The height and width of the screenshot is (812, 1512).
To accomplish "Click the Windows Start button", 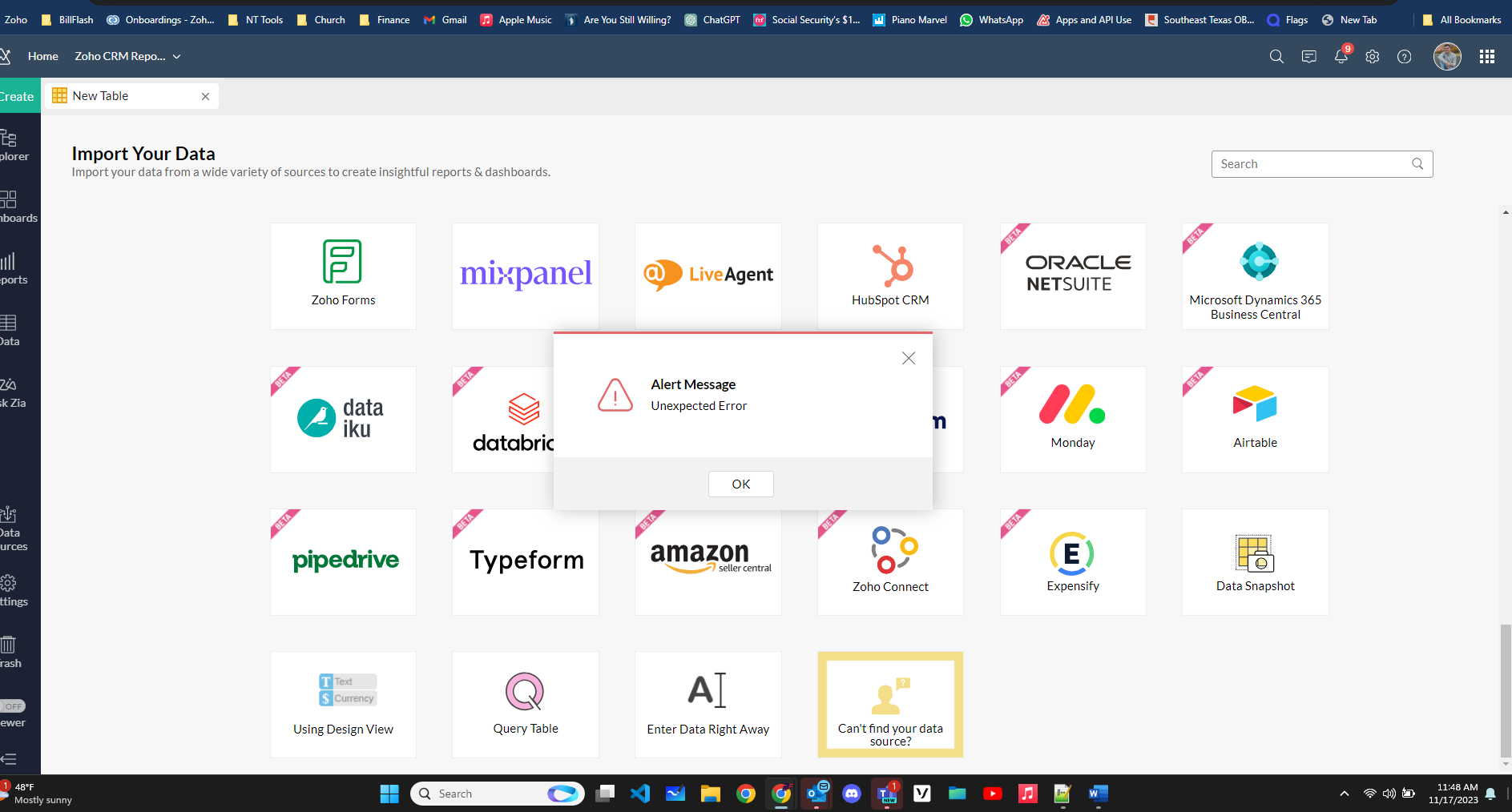I will (x=389, y=794).
